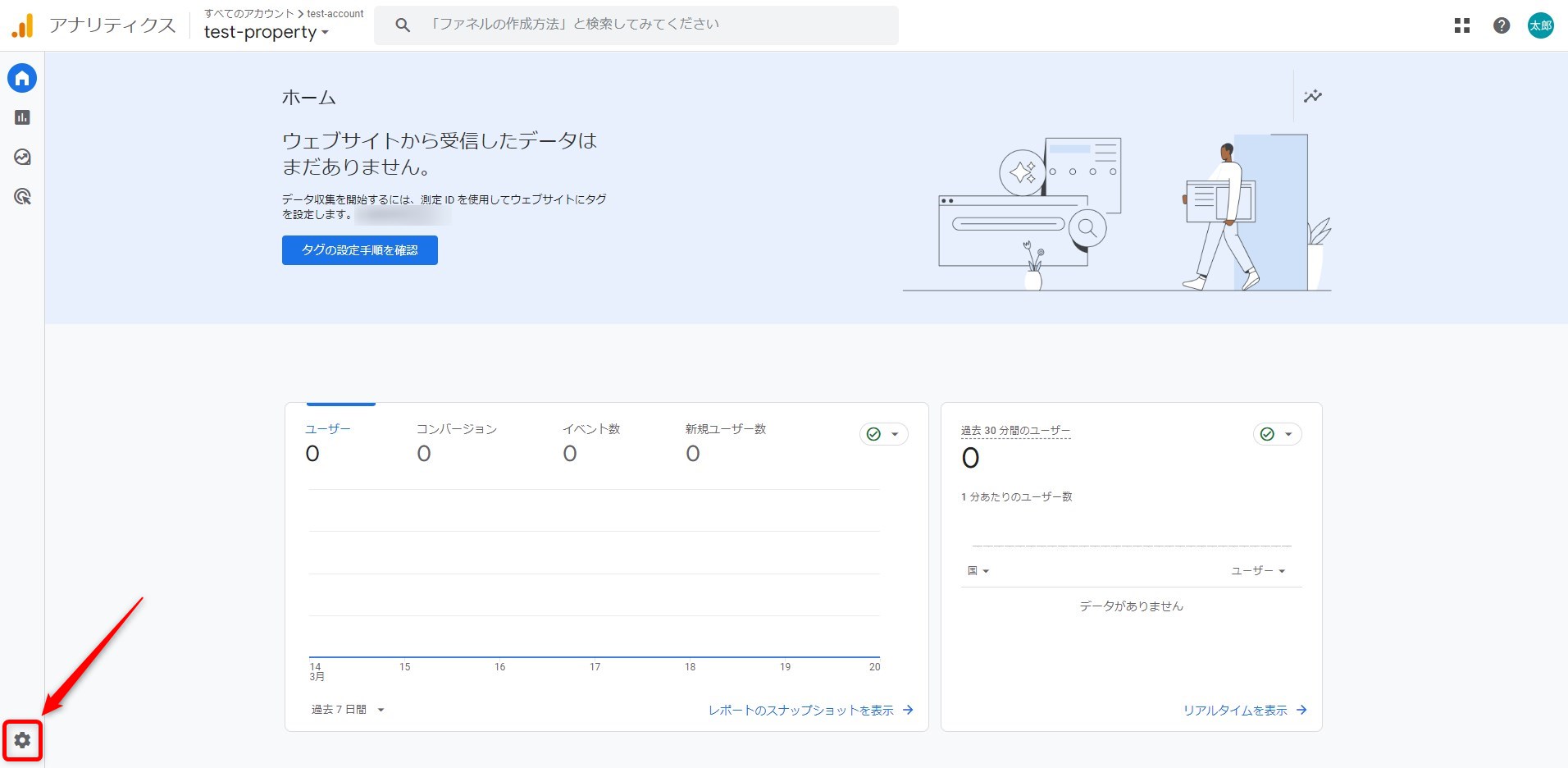
Task: Open the Reports icon in sidebar
Action: pyautogui.click(x=22, y=117)
